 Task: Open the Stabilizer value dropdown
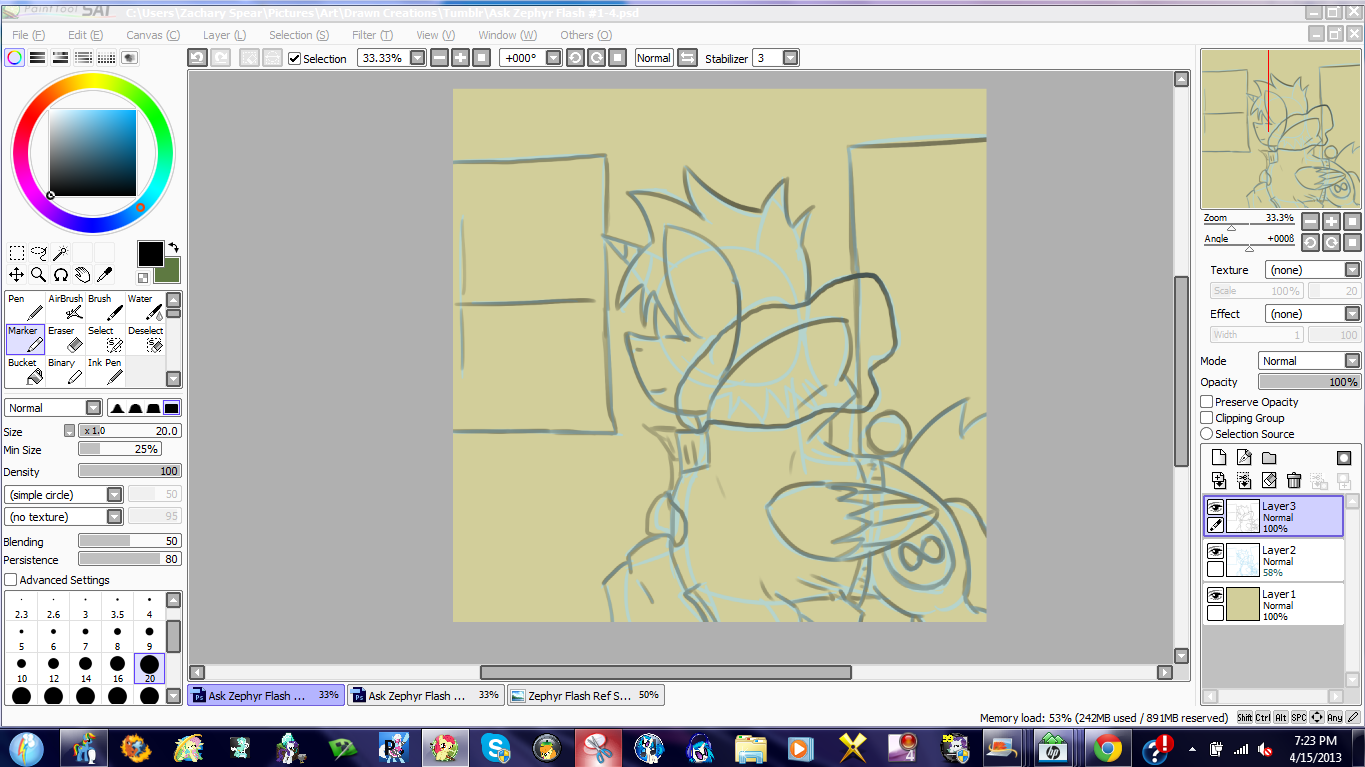coord(791,58)
